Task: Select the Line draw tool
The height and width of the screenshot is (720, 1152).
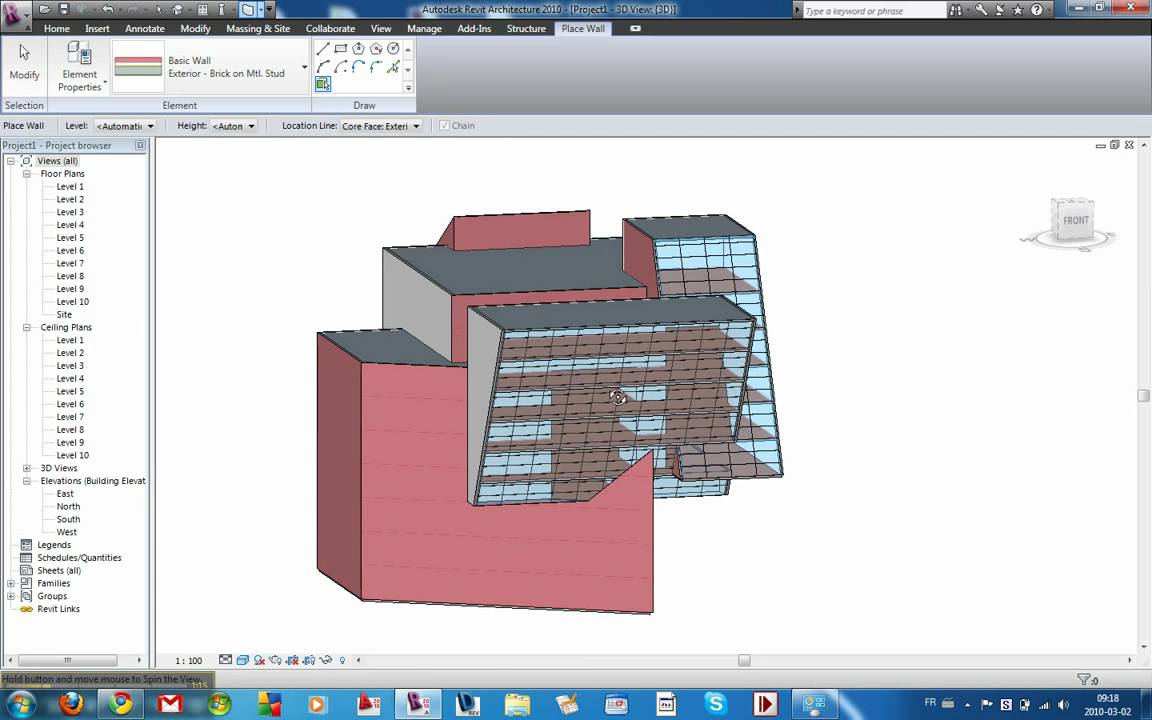Action: coord(323,48)
